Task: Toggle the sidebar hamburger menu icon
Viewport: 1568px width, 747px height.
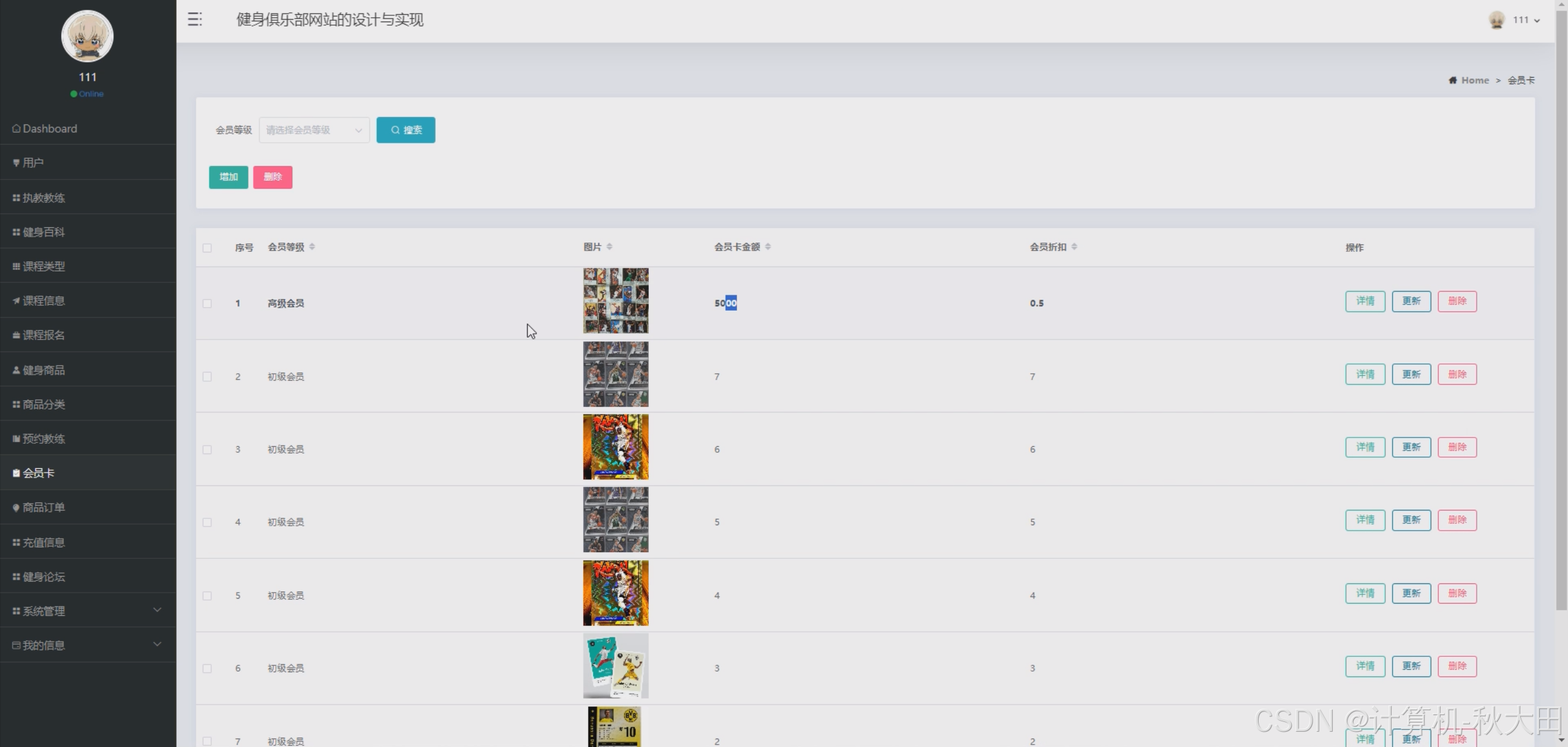Action: 195,20
